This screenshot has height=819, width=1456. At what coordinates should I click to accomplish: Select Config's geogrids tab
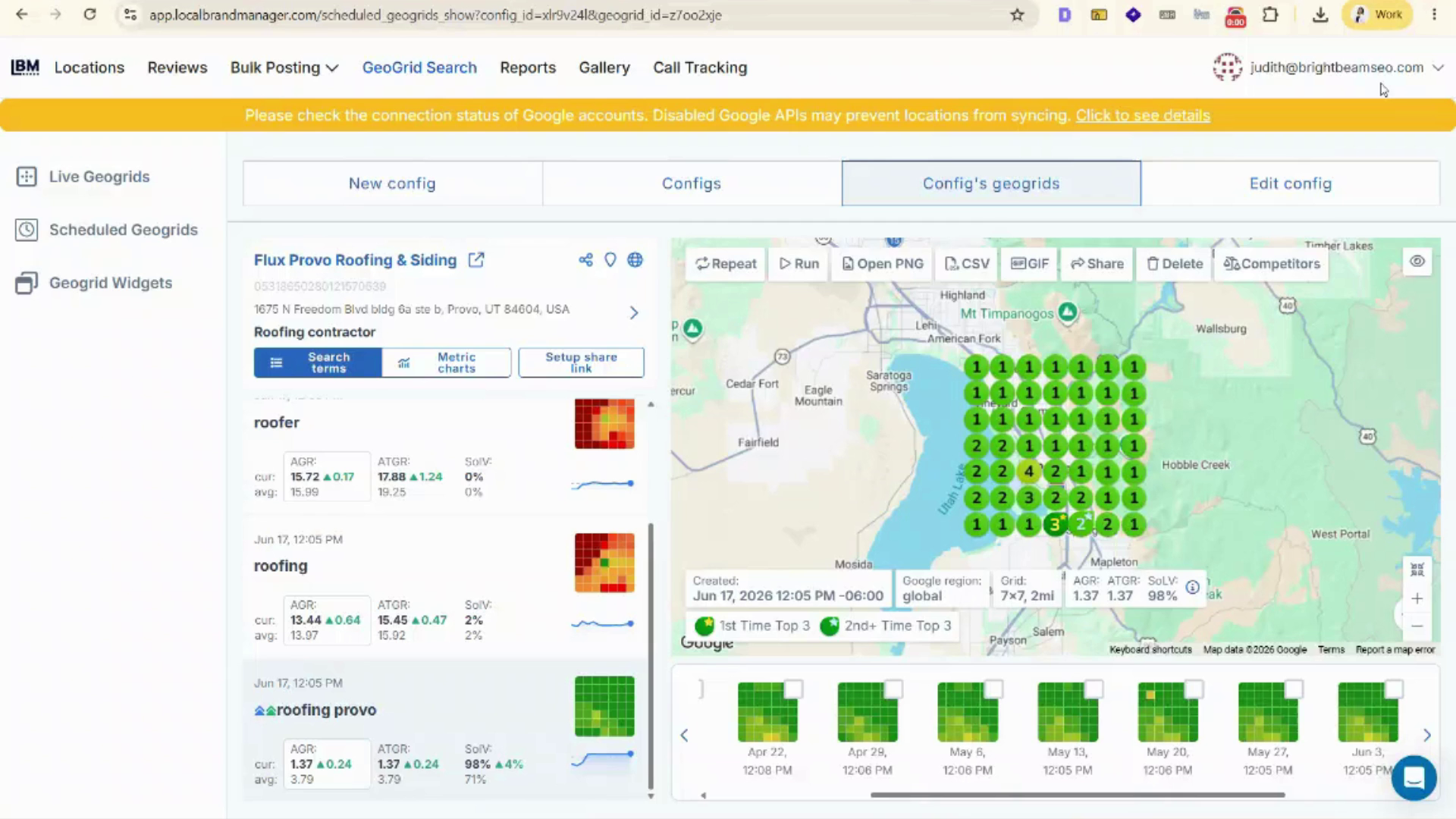991,184
